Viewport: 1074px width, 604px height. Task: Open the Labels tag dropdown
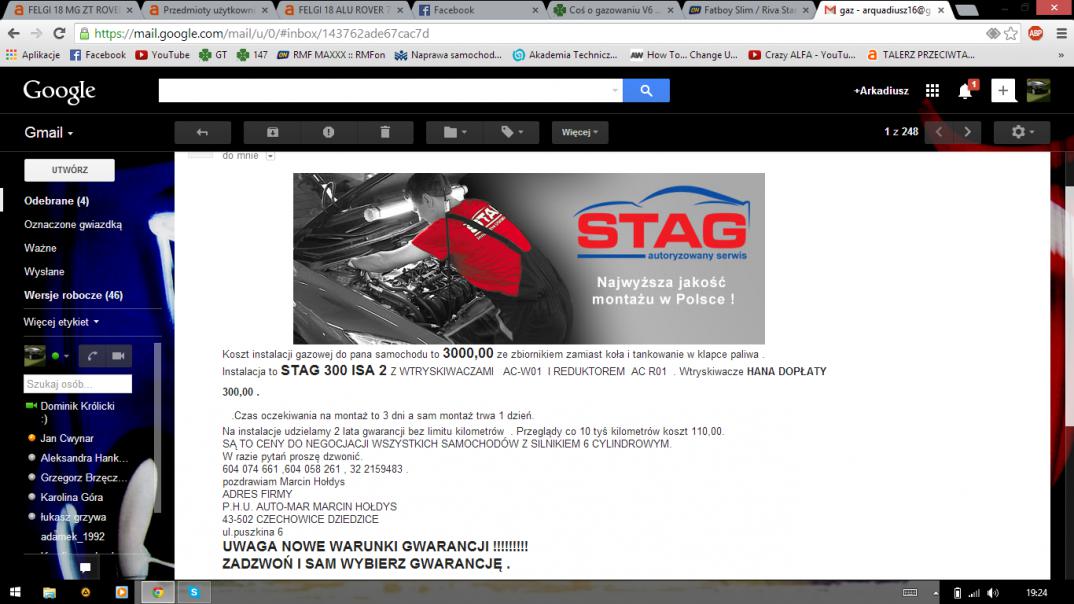[x=511, y=132]
